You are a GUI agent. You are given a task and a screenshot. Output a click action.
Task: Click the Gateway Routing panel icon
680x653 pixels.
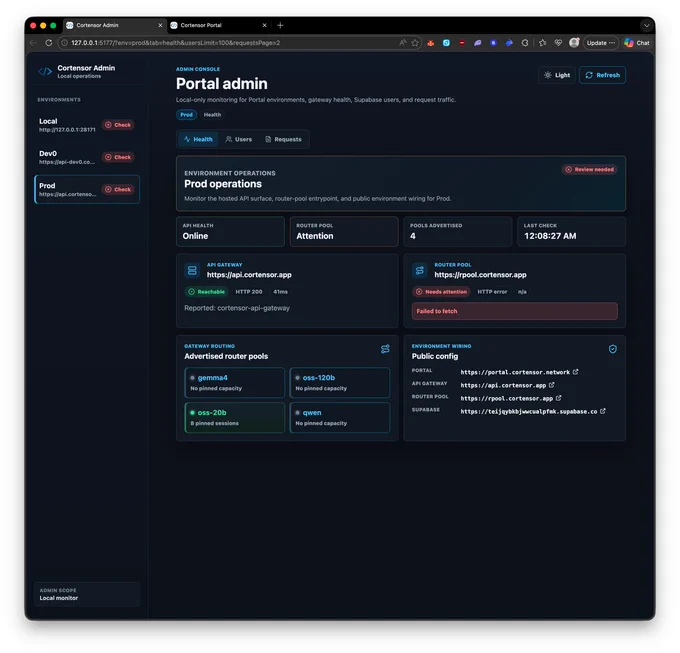point(385,349)
